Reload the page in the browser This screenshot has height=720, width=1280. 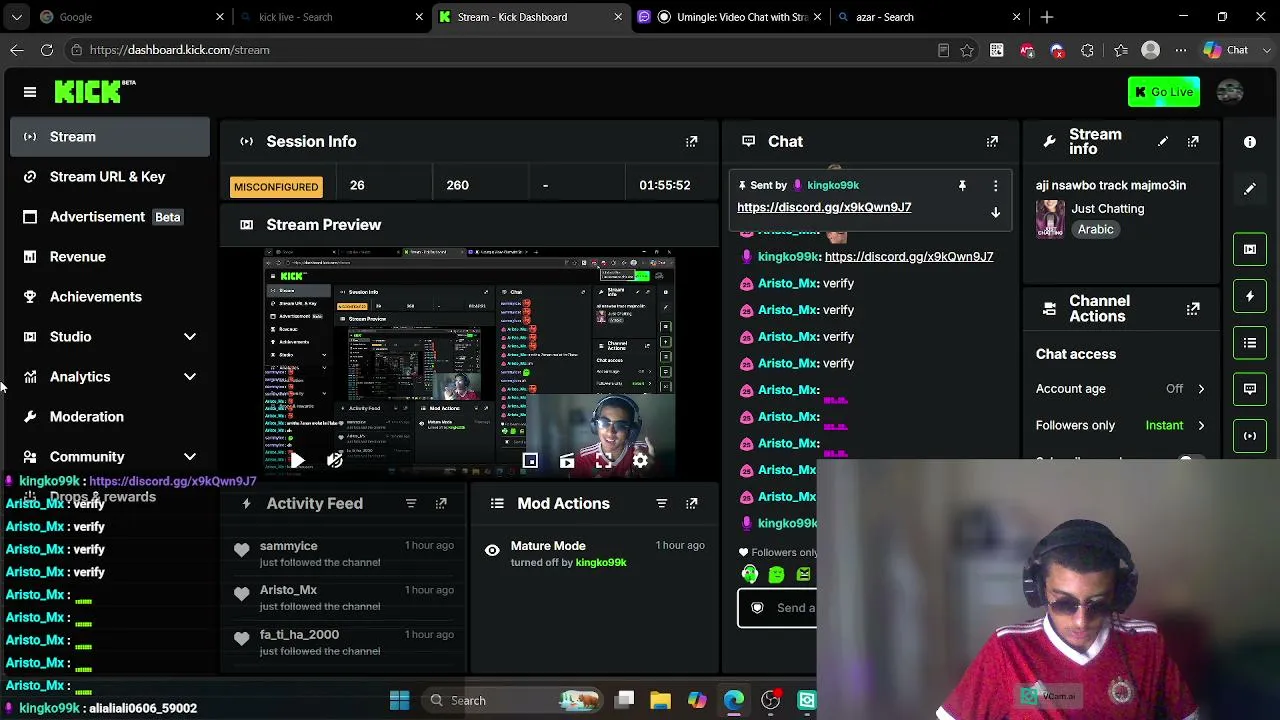[47, 50]
